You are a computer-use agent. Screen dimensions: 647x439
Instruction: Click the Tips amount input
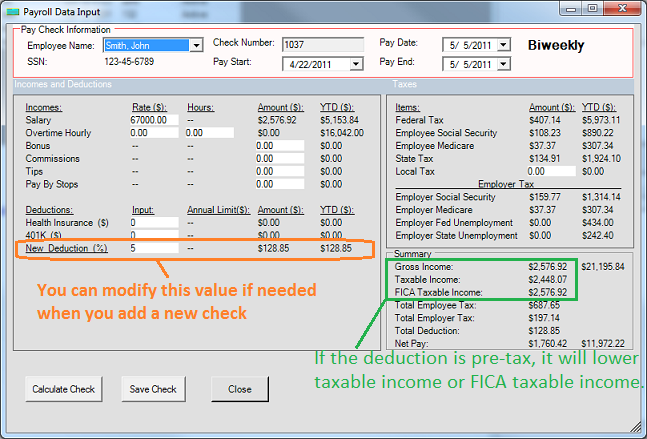[278, 172]
